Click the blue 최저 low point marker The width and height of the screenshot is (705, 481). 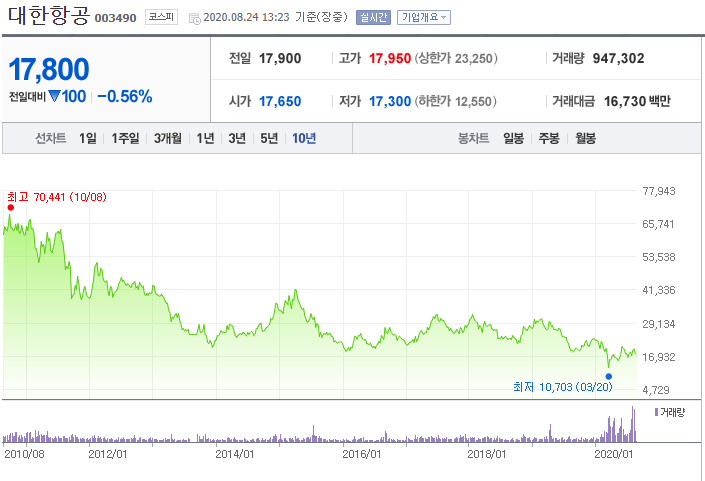click(608, 376)
